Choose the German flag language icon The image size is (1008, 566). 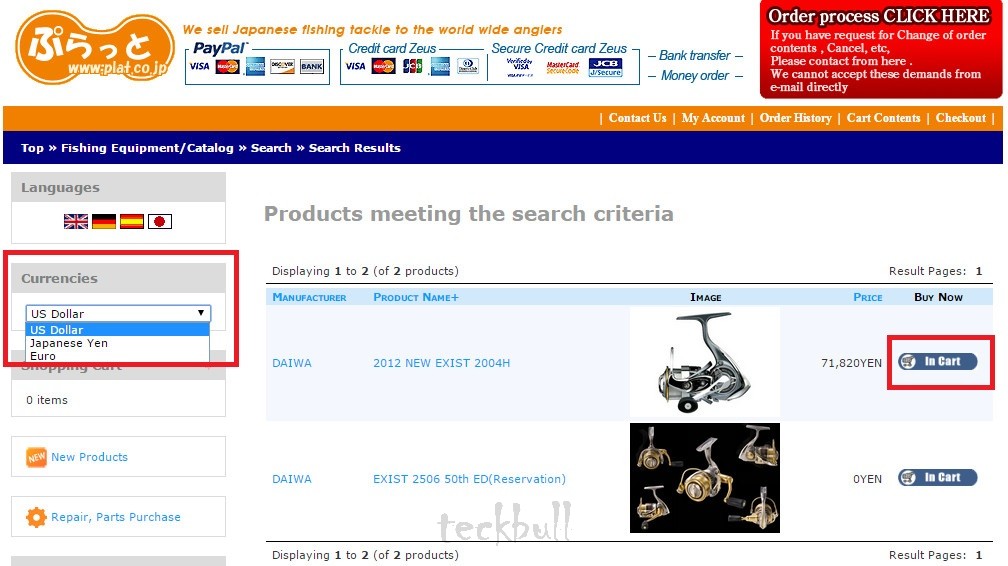pyautogui.click(x=104, y=221)
